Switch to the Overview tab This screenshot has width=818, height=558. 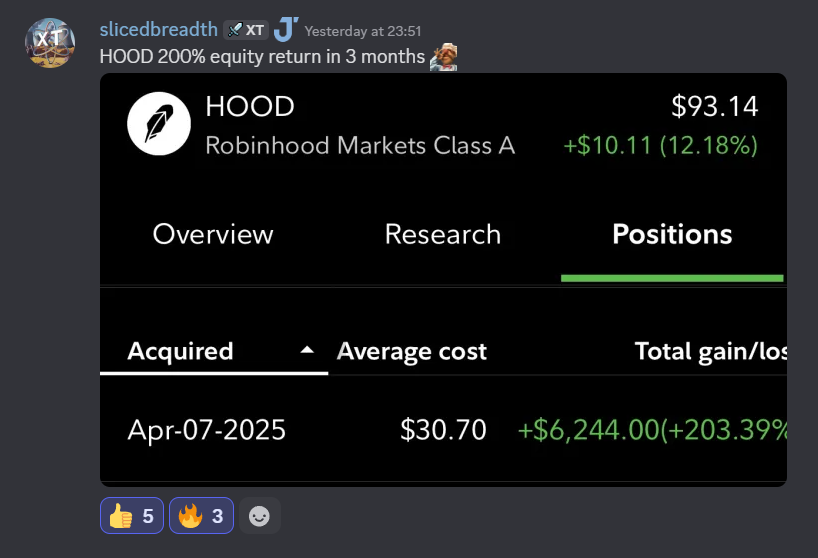213,234
